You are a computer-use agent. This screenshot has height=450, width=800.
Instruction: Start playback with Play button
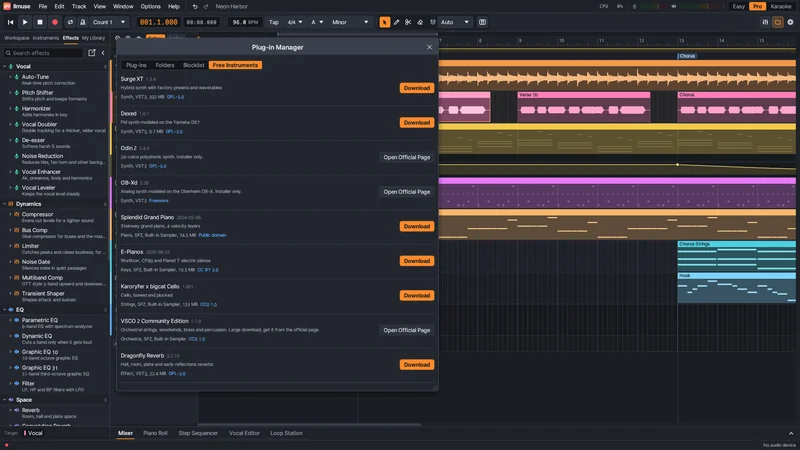[24, 22]
